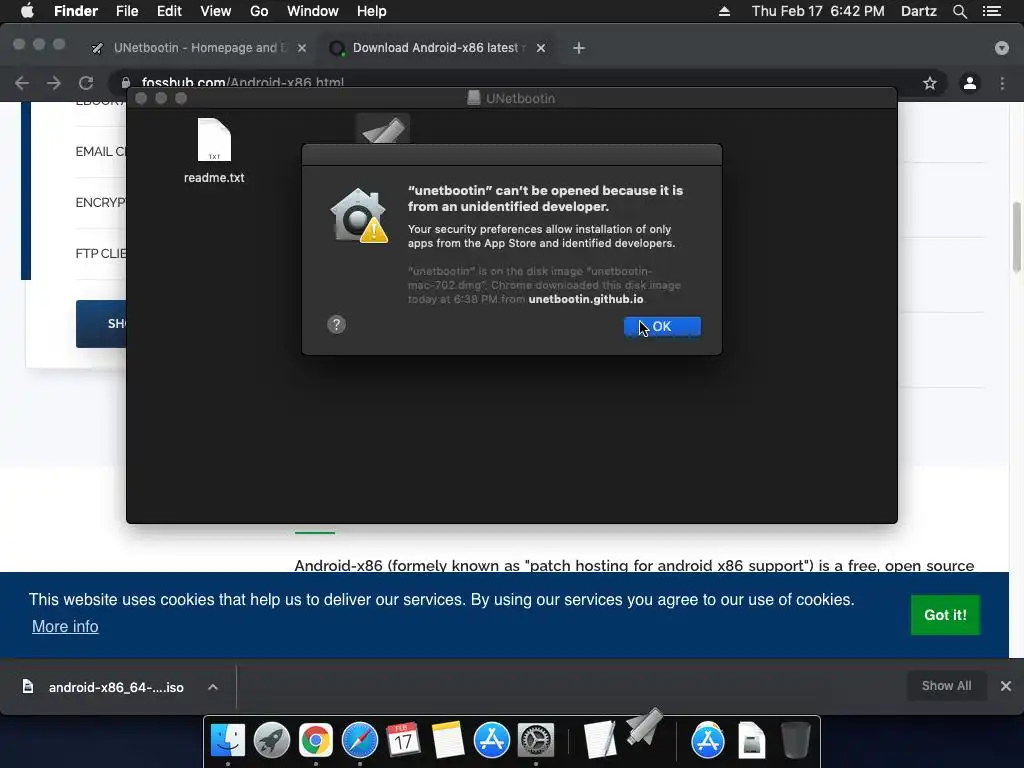Switch to UNetbootin Homepage tab
Screen dimensions: 1024x768
click(199, 48)
